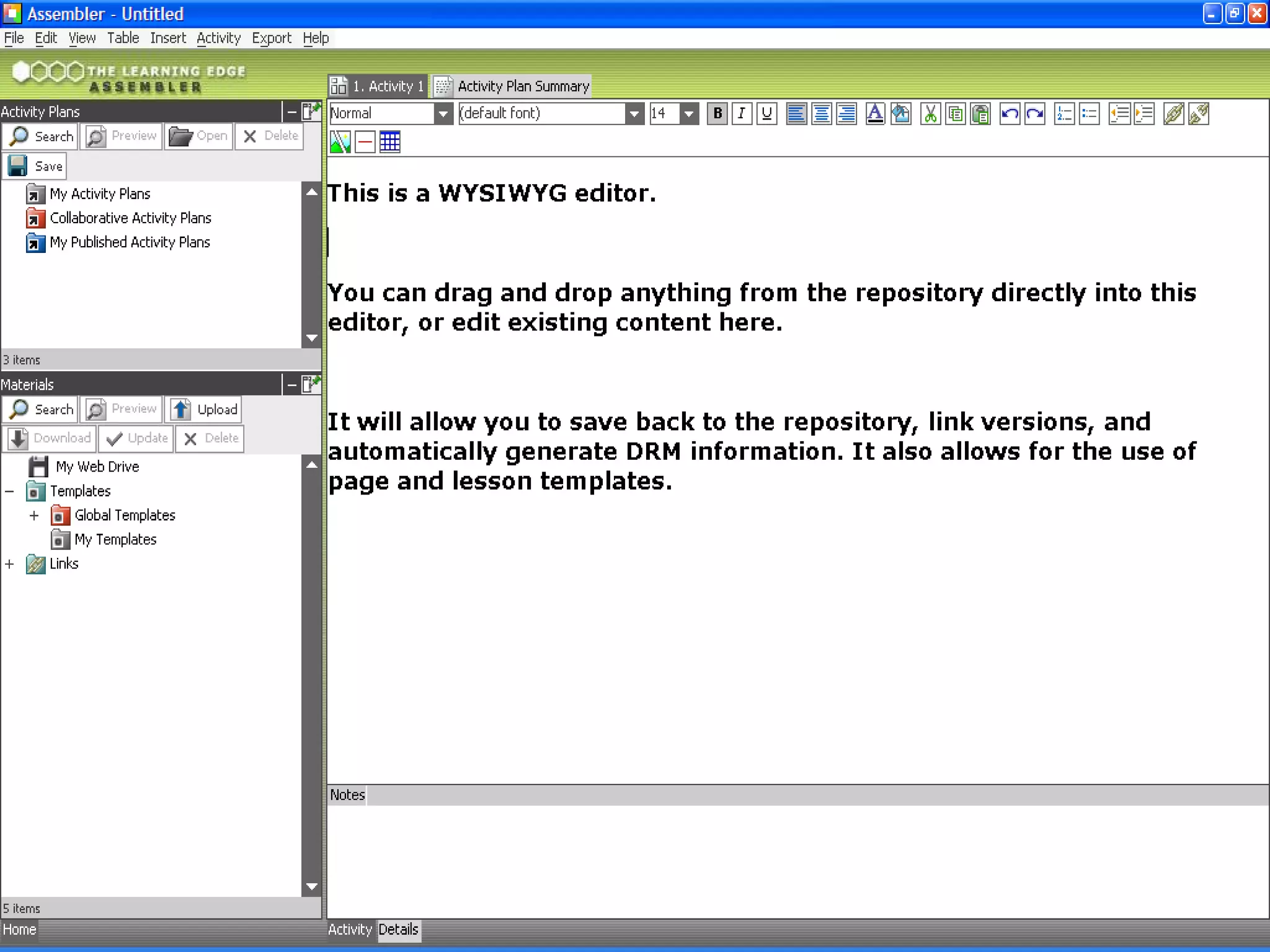
Task: Click the Upload button in Materials
Action: pos(204,410)
